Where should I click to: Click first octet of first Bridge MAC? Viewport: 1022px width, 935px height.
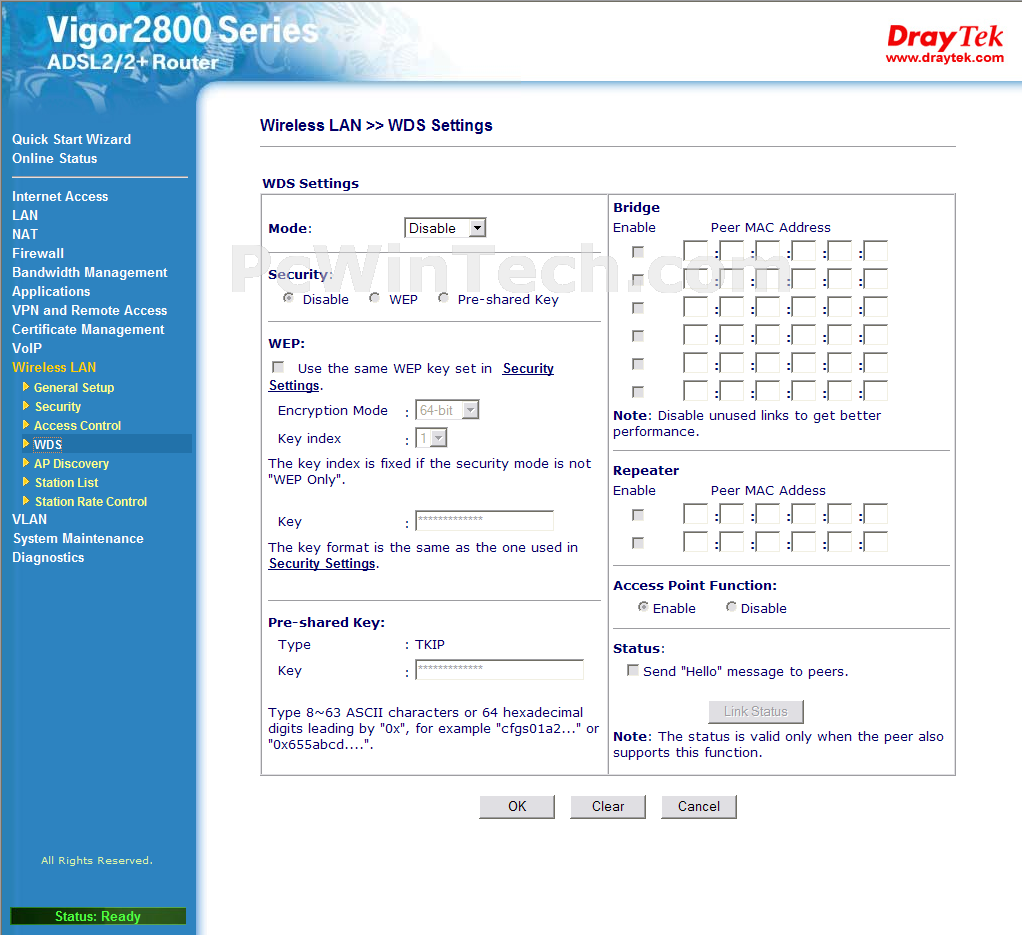(x=695, y=251)
